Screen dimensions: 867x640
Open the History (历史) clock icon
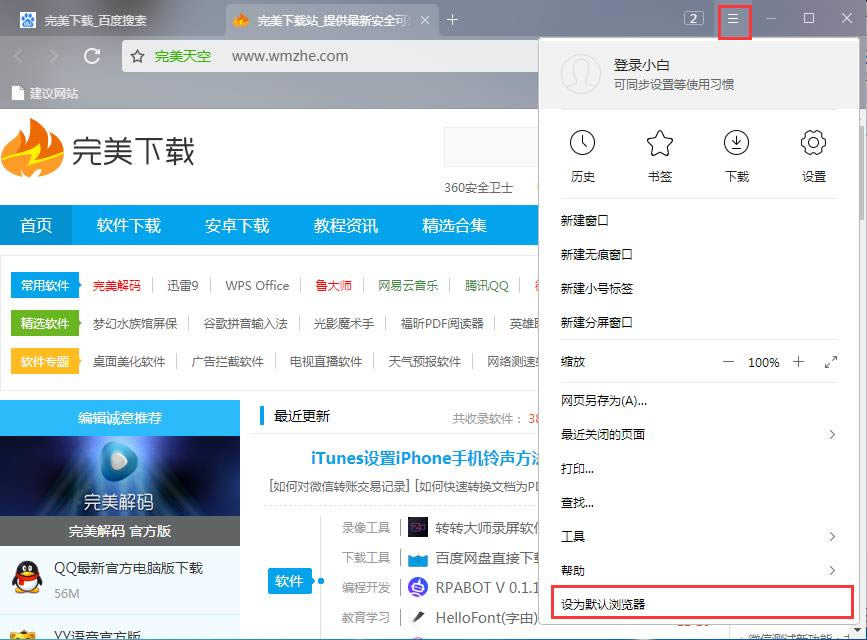tap(582, 144)
